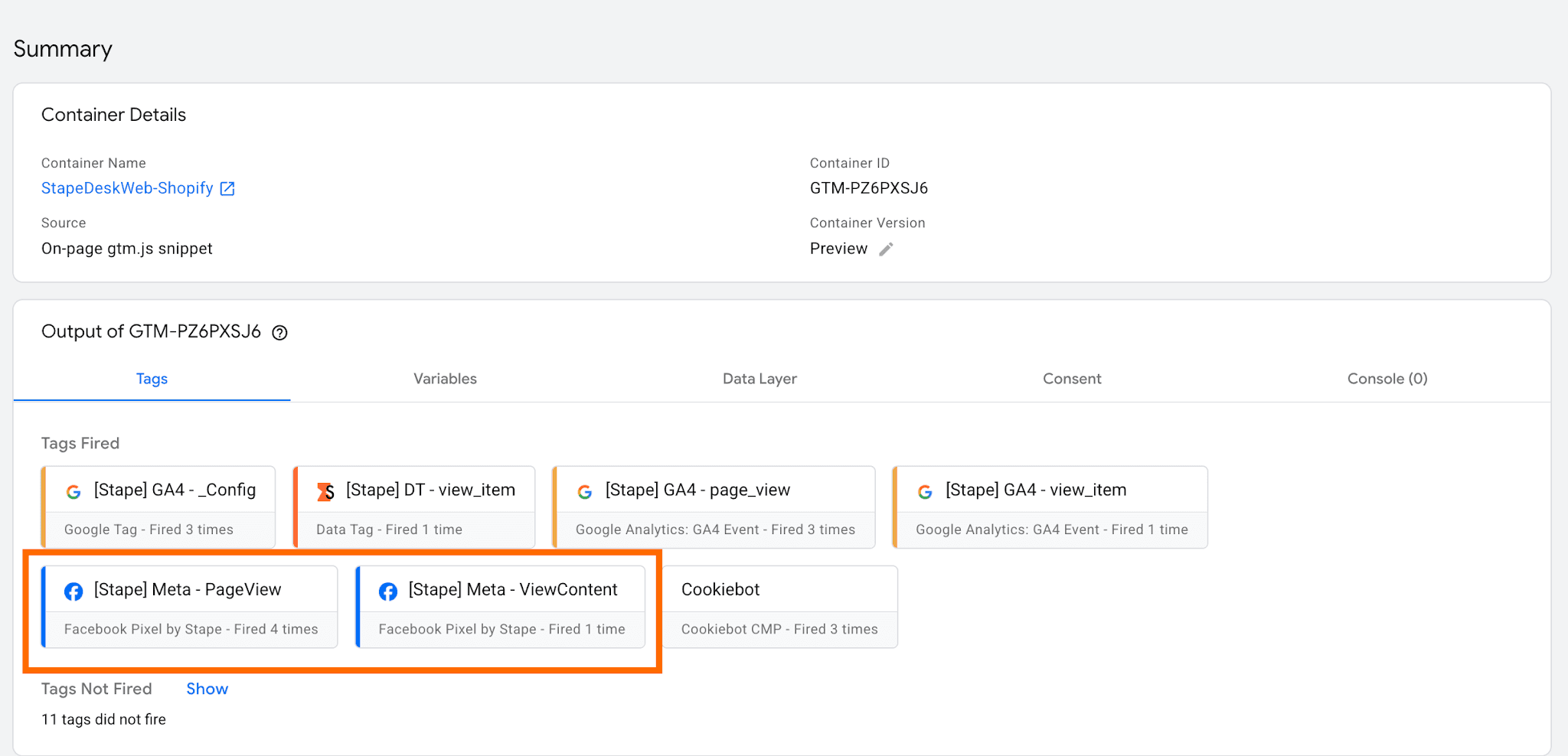Viewport: 1568px width, 756px height.
Task: Click 'Google Tag - Fired 3 times' text
Action: click(149, 530)
